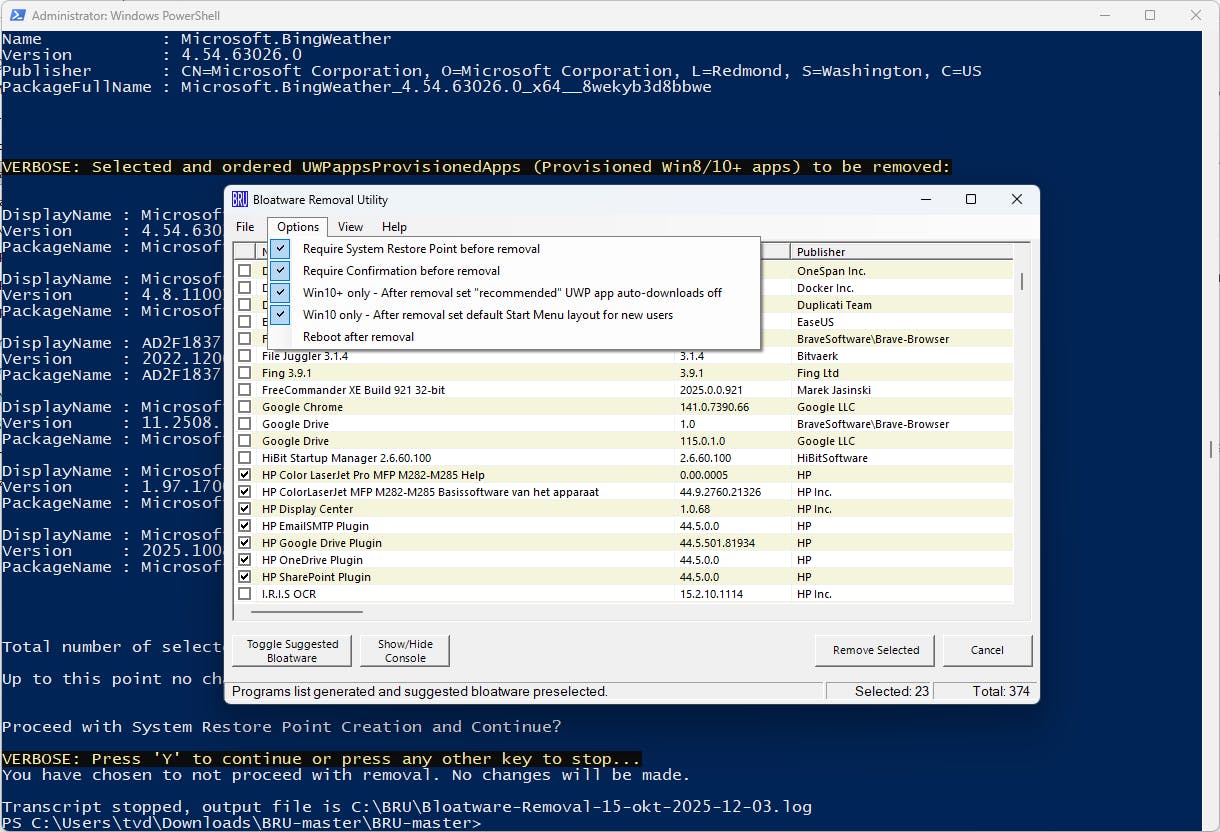Toggle Win10+ only UWP auto-downloads off option
This screenshot has width=1220, height=832.
tap(514, 293)
